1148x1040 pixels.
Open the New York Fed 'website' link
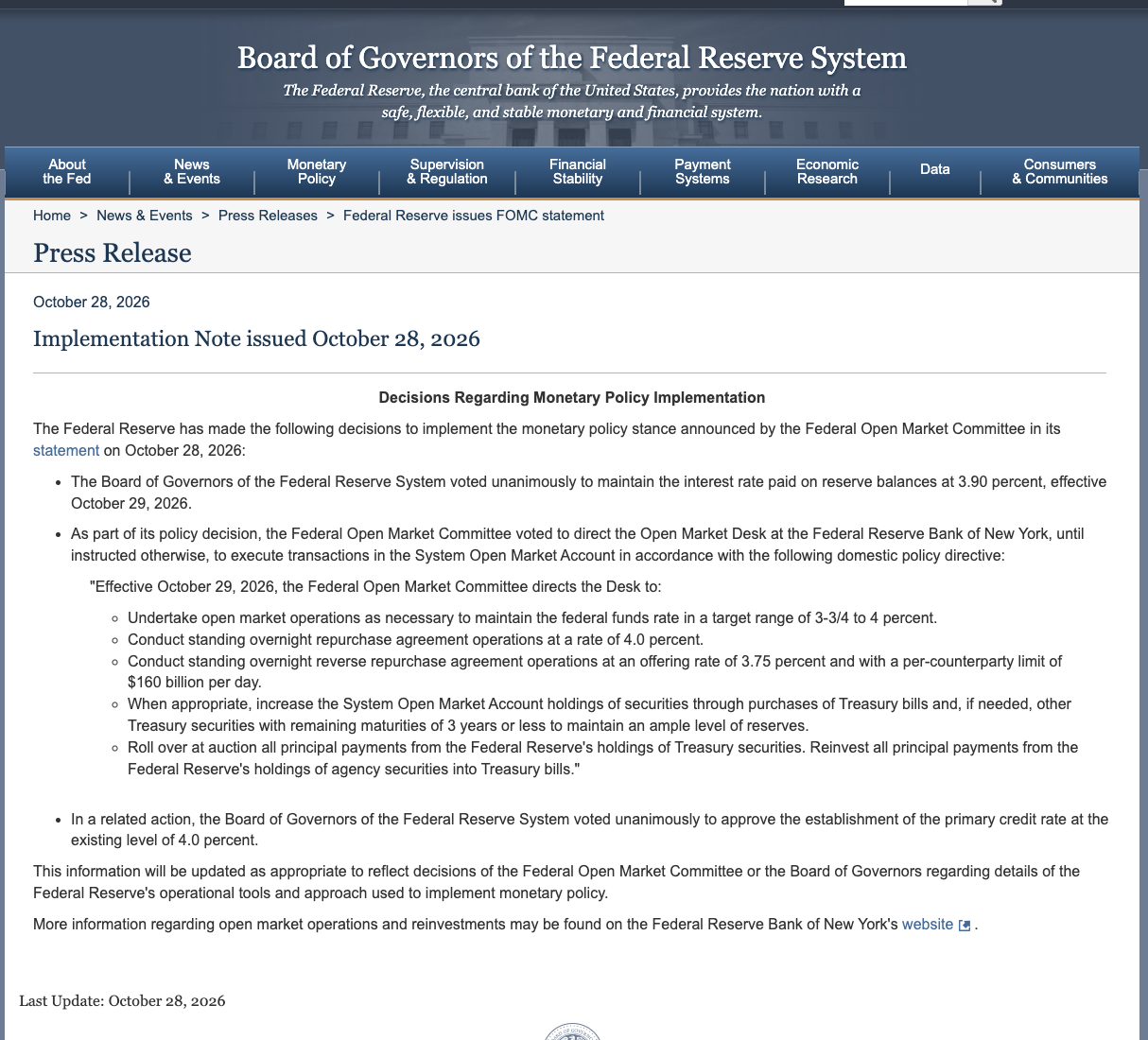pyautogui.click(x=928, y=925)
